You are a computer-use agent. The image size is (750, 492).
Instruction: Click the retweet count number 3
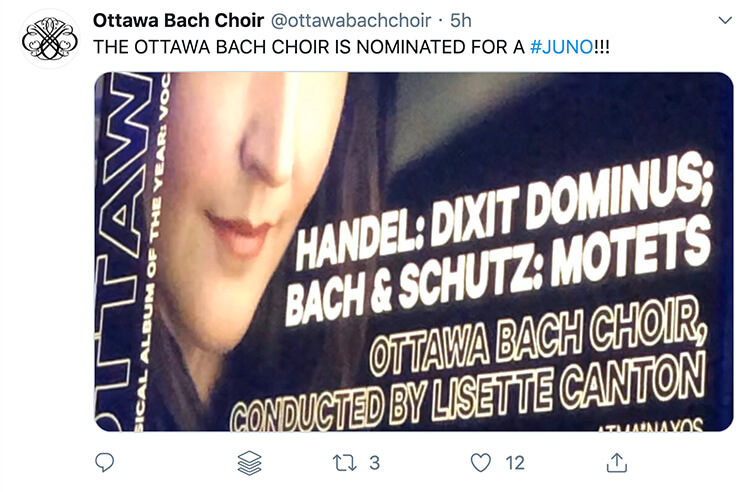pyautogui.click(x=374, y=463)
